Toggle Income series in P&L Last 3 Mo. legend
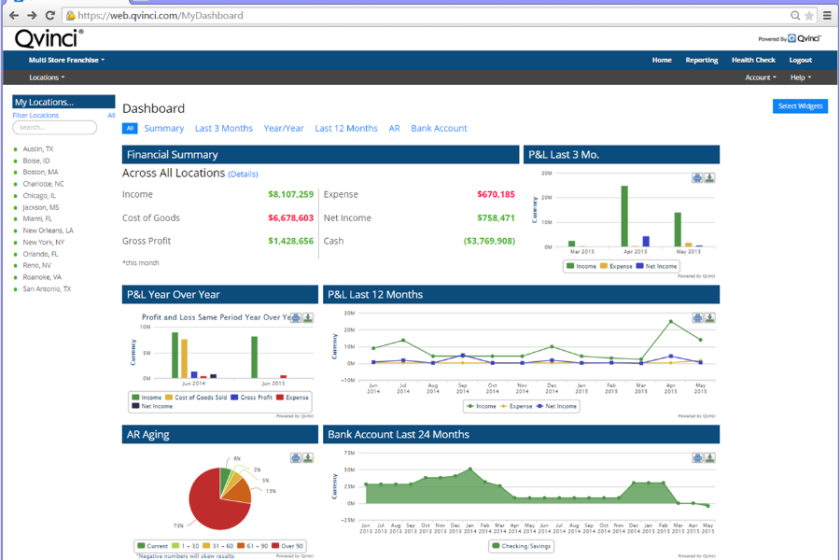This screenshot has width=840, height=560. point(581,266)
